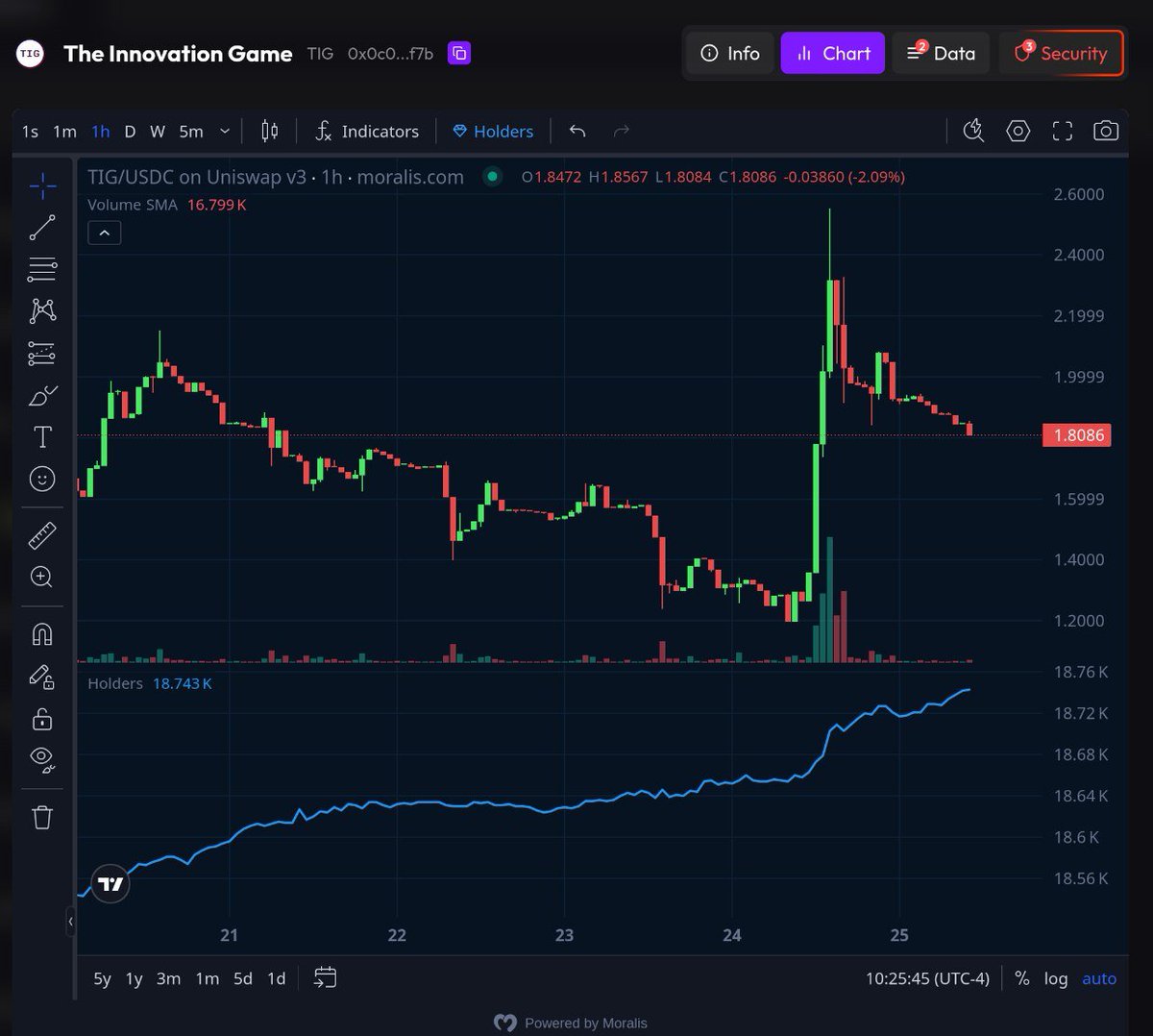Image resolution: width=1153 pixels, height=1036 pixels.
Task: Set date range to 1d
Action: [277, 978]
